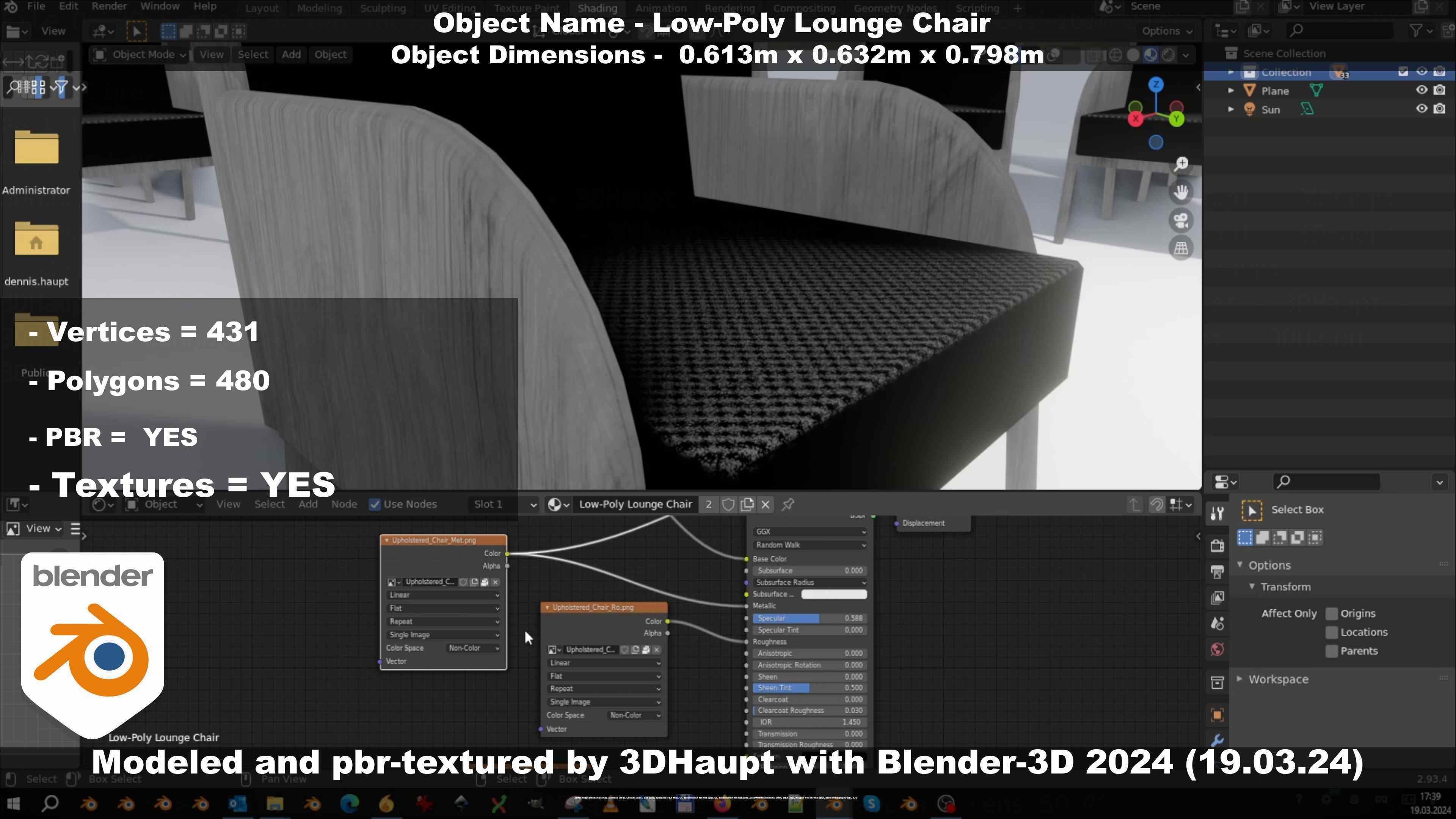Open Color Space dropdown on Upholstered_Chair_Met node
Viewport: 1456px width, 819px height.
coord(473,648)
